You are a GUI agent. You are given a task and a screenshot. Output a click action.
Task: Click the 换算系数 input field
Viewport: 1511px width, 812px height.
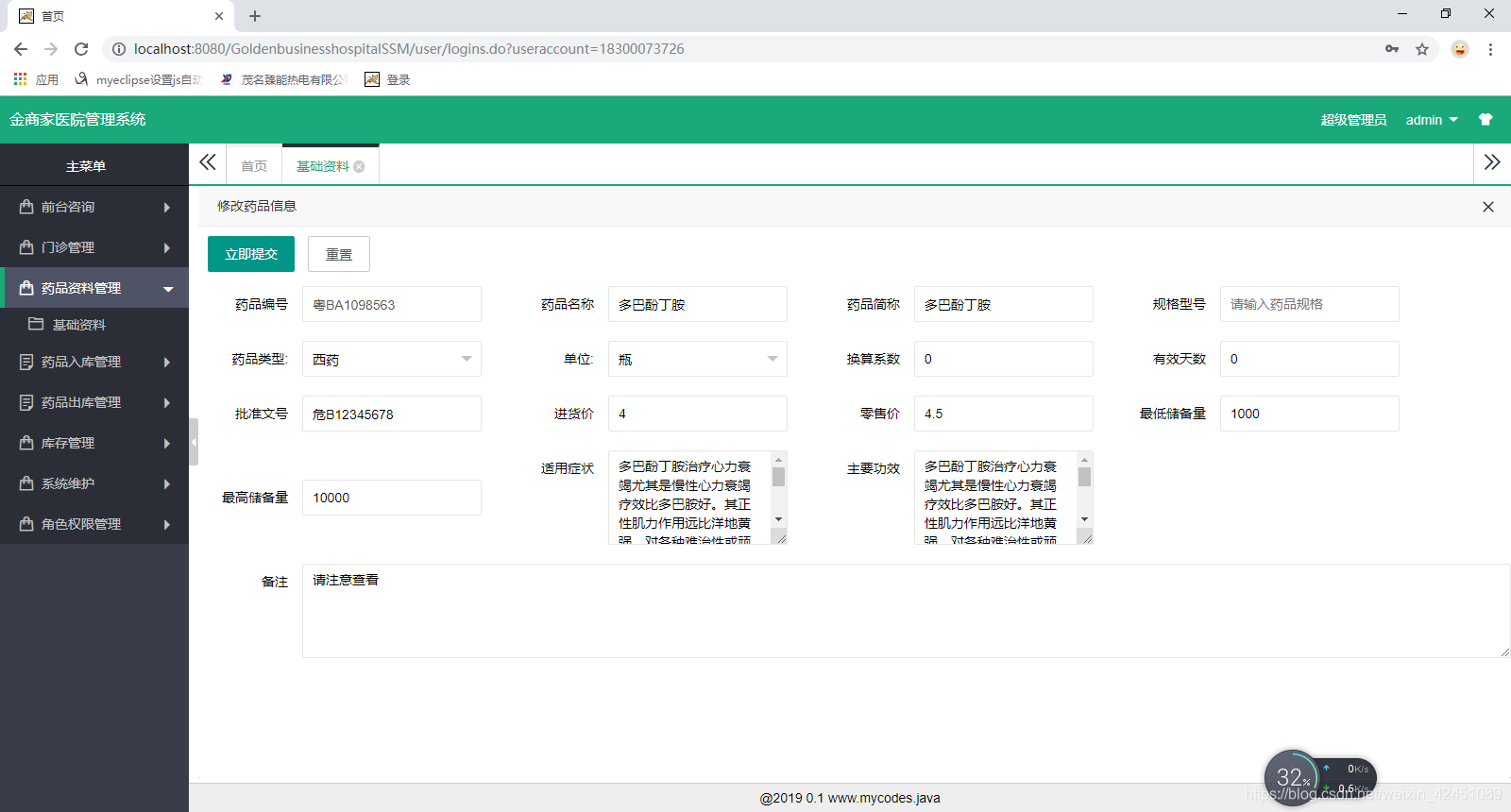(1004, 359)
